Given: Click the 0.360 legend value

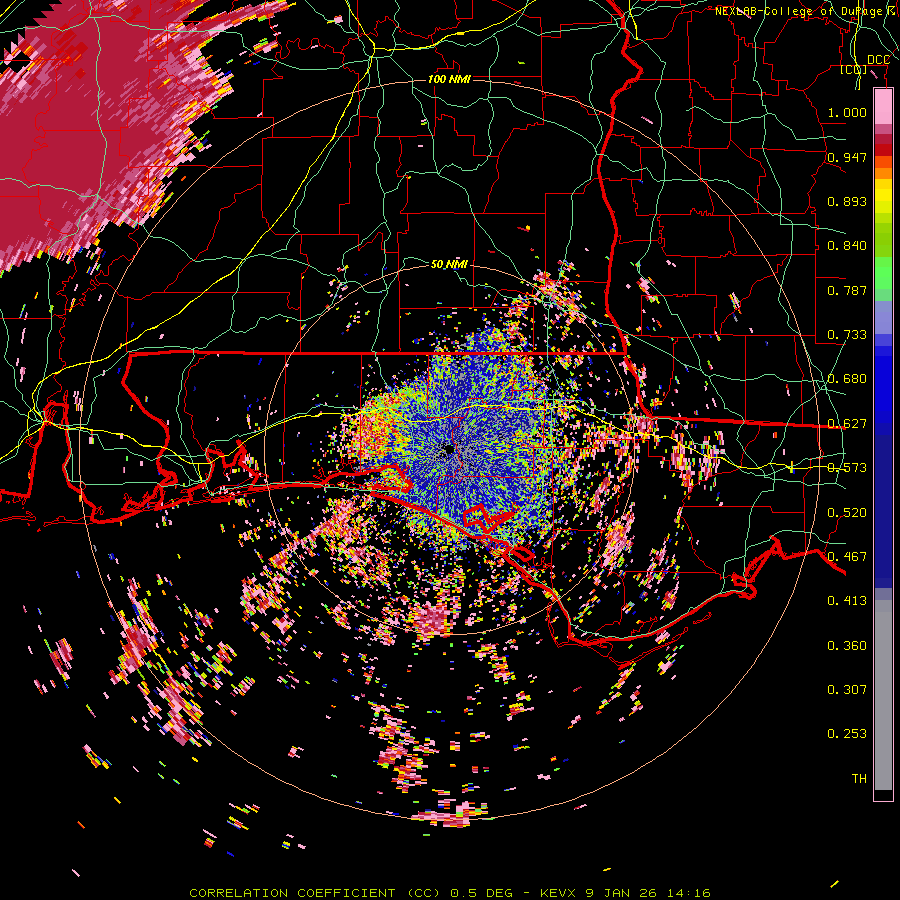Looking at the screenshot, I should point(847,646).
